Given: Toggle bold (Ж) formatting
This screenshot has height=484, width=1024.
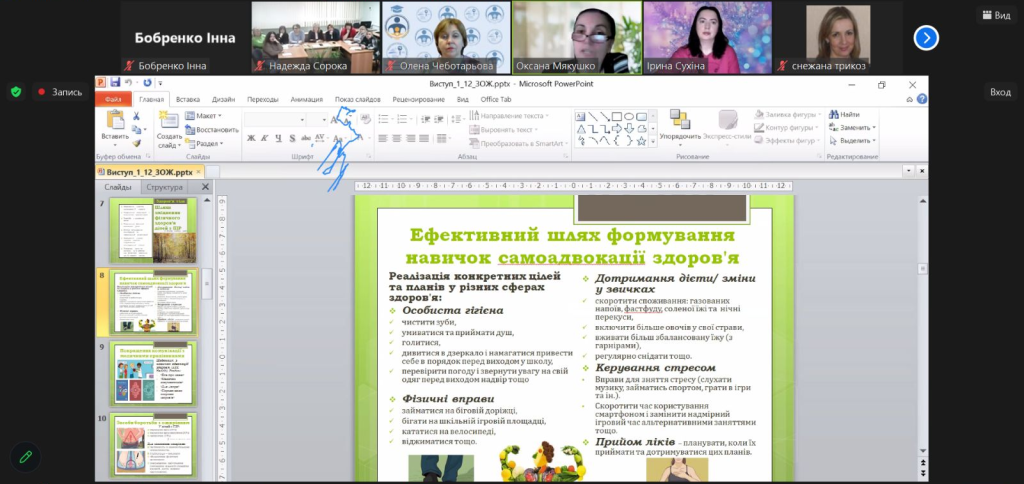Looking at the screenshot, I should click(250, 139).
